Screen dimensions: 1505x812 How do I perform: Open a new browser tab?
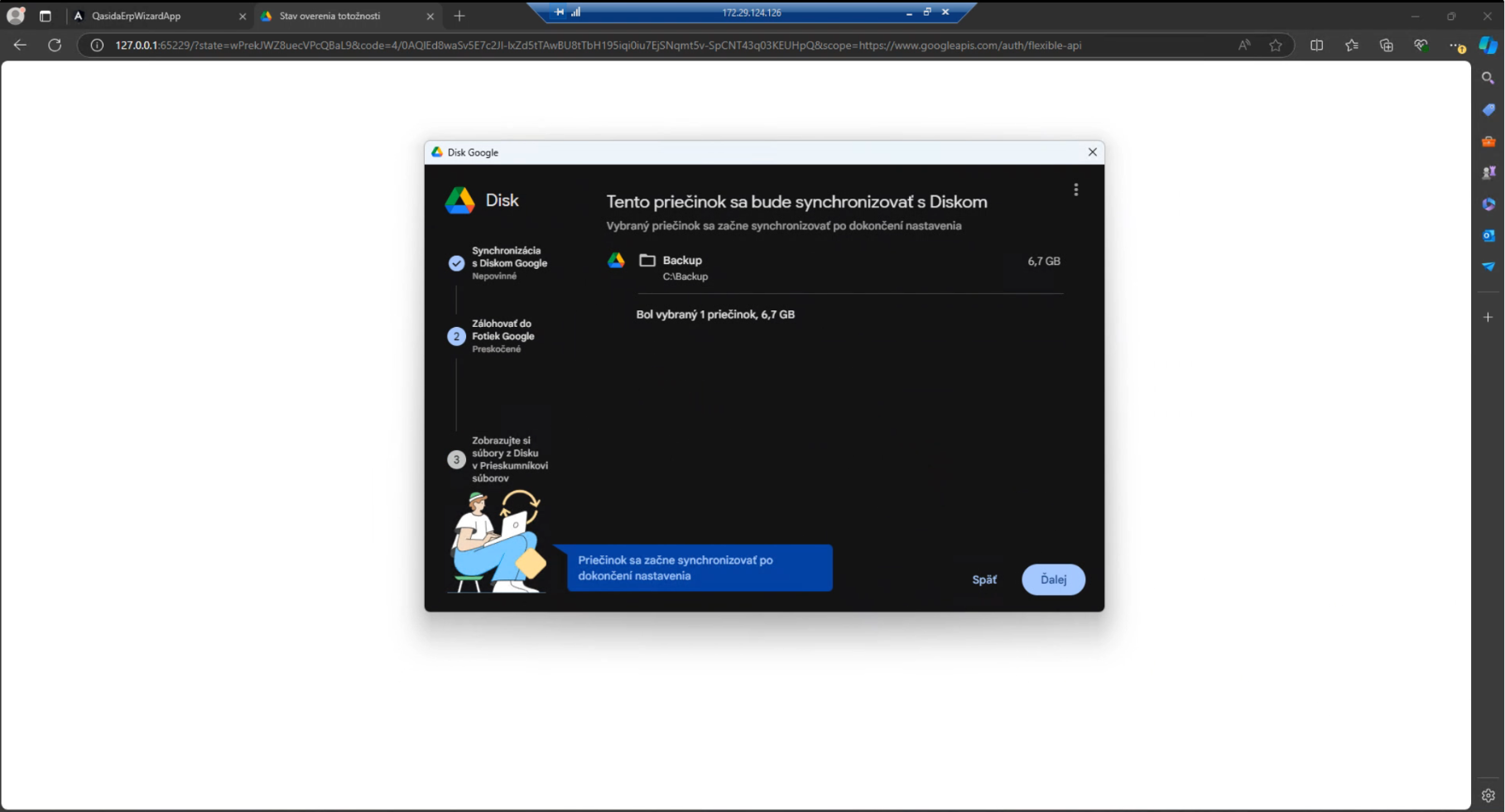point(459,16)
